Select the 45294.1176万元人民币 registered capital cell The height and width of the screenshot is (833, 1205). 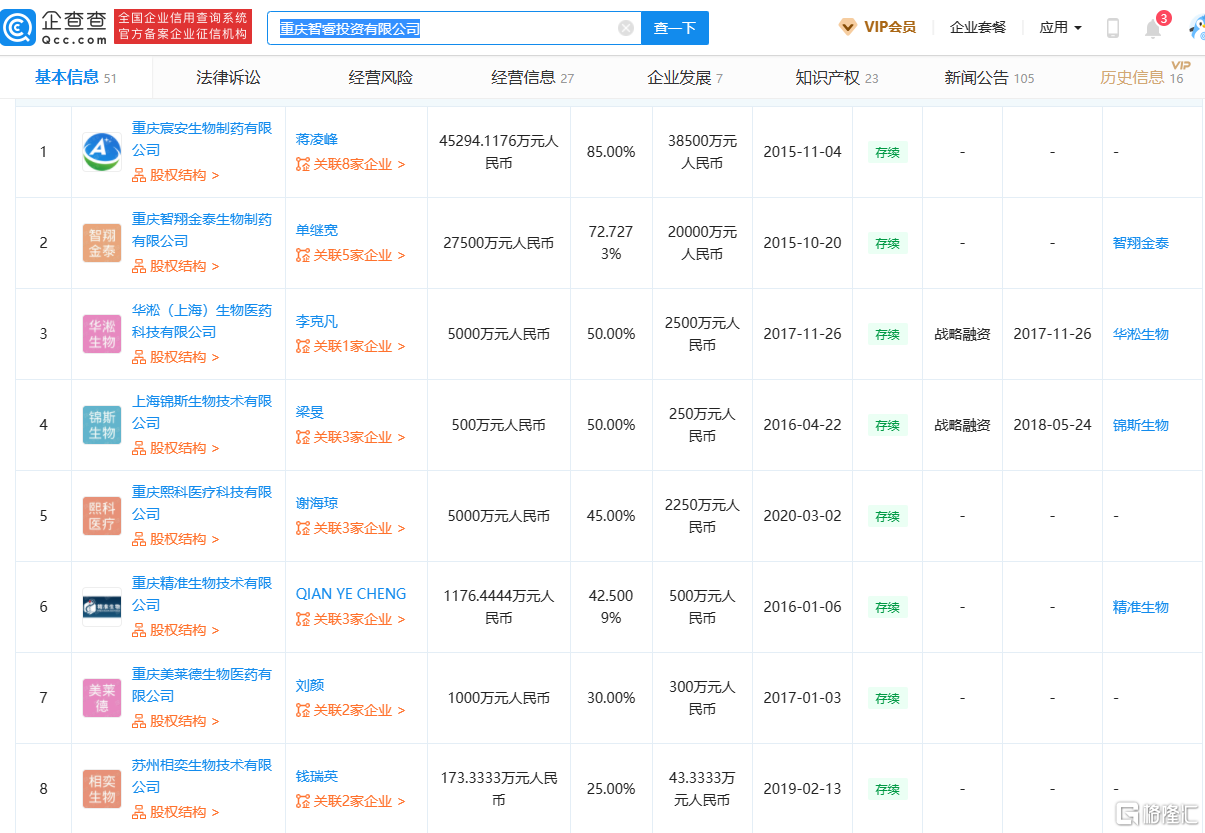tap(499, 152)
